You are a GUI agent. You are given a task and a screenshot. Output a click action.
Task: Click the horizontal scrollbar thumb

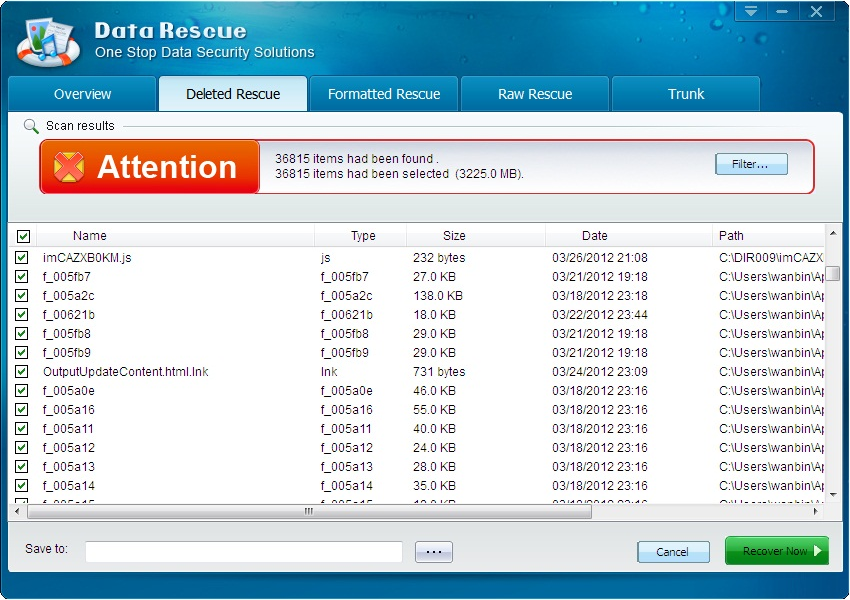(308, 511)
